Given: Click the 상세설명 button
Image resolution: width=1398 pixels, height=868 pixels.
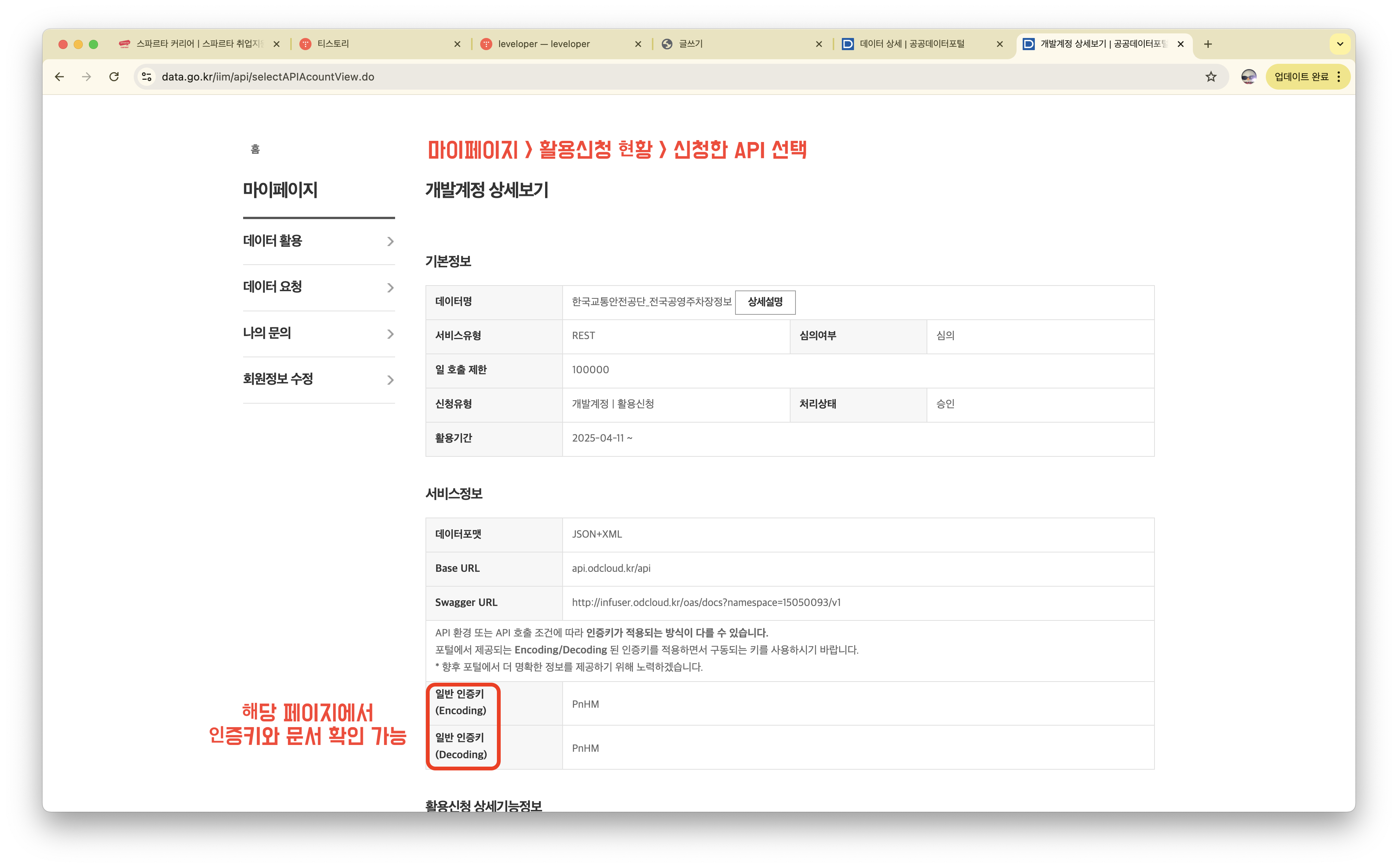Looking at the screenshot, I should [x=764, y=302].
